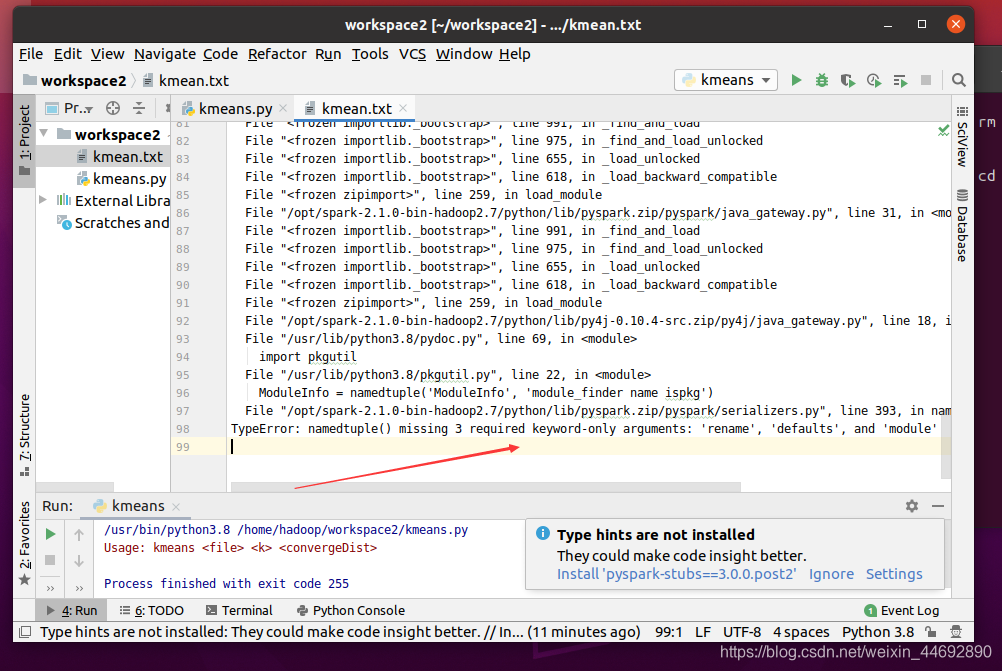Open the Navigate menu
The width and height of the screenshot is (1002, 671).
click(x=164, y=54)
